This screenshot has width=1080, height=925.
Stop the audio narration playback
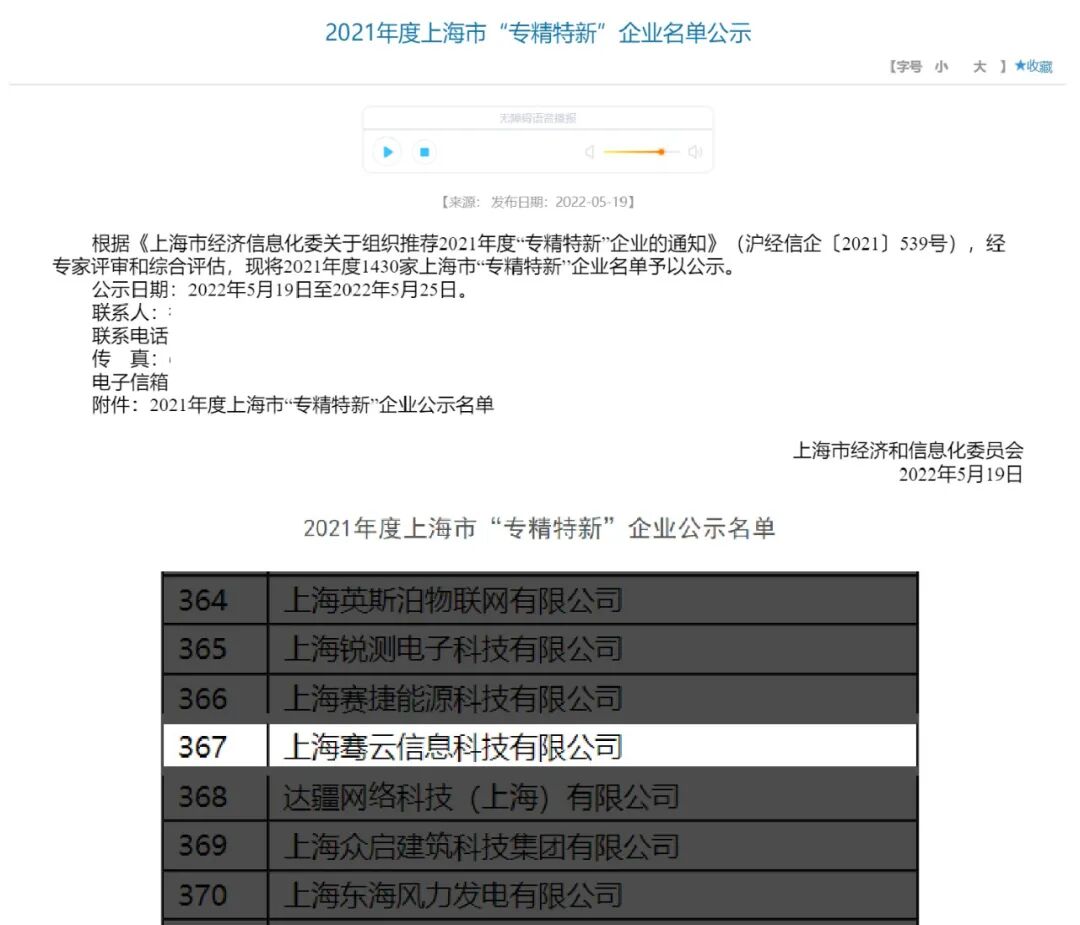(424, 152)
